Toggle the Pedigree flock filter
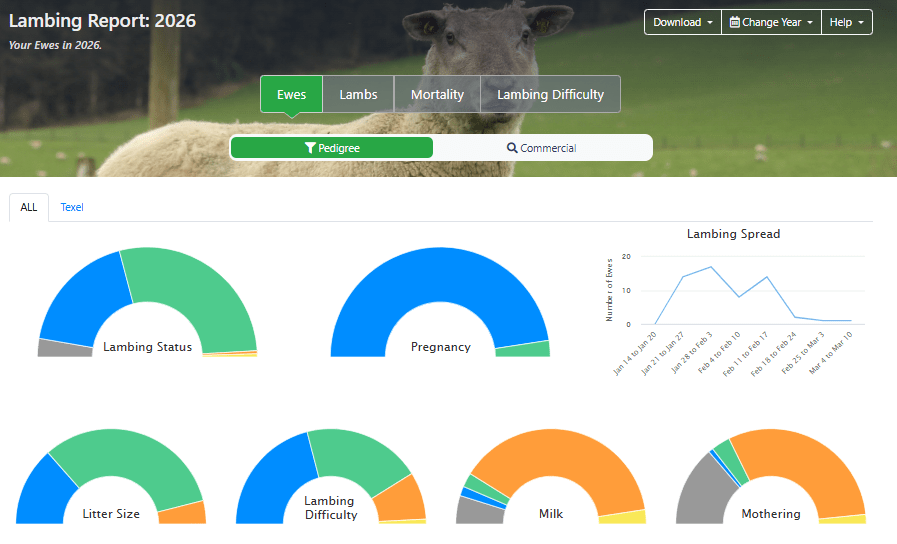The width and height of the screenshot is (897, 544). pyautogui.click(x=332, y=148)
